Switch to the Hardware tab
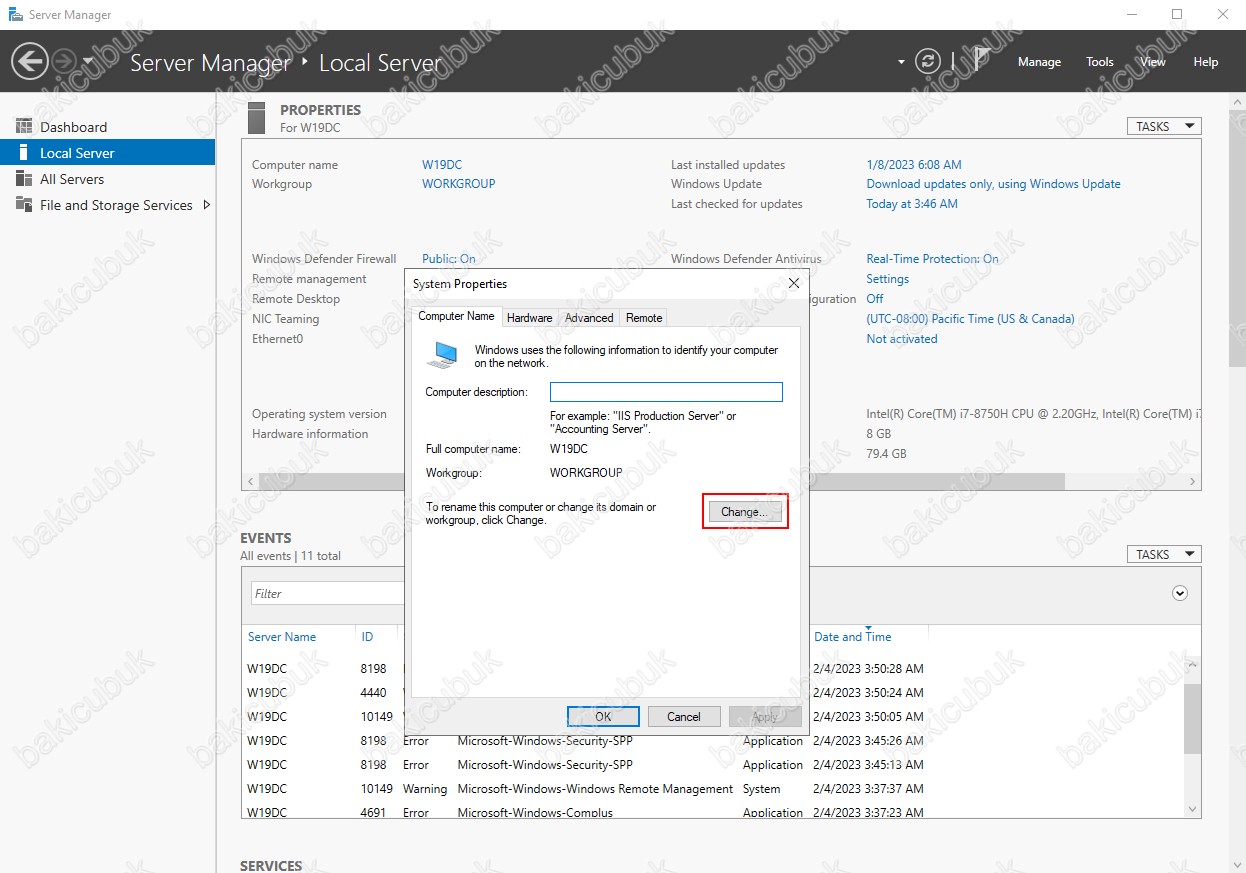 tap(529, 318)
